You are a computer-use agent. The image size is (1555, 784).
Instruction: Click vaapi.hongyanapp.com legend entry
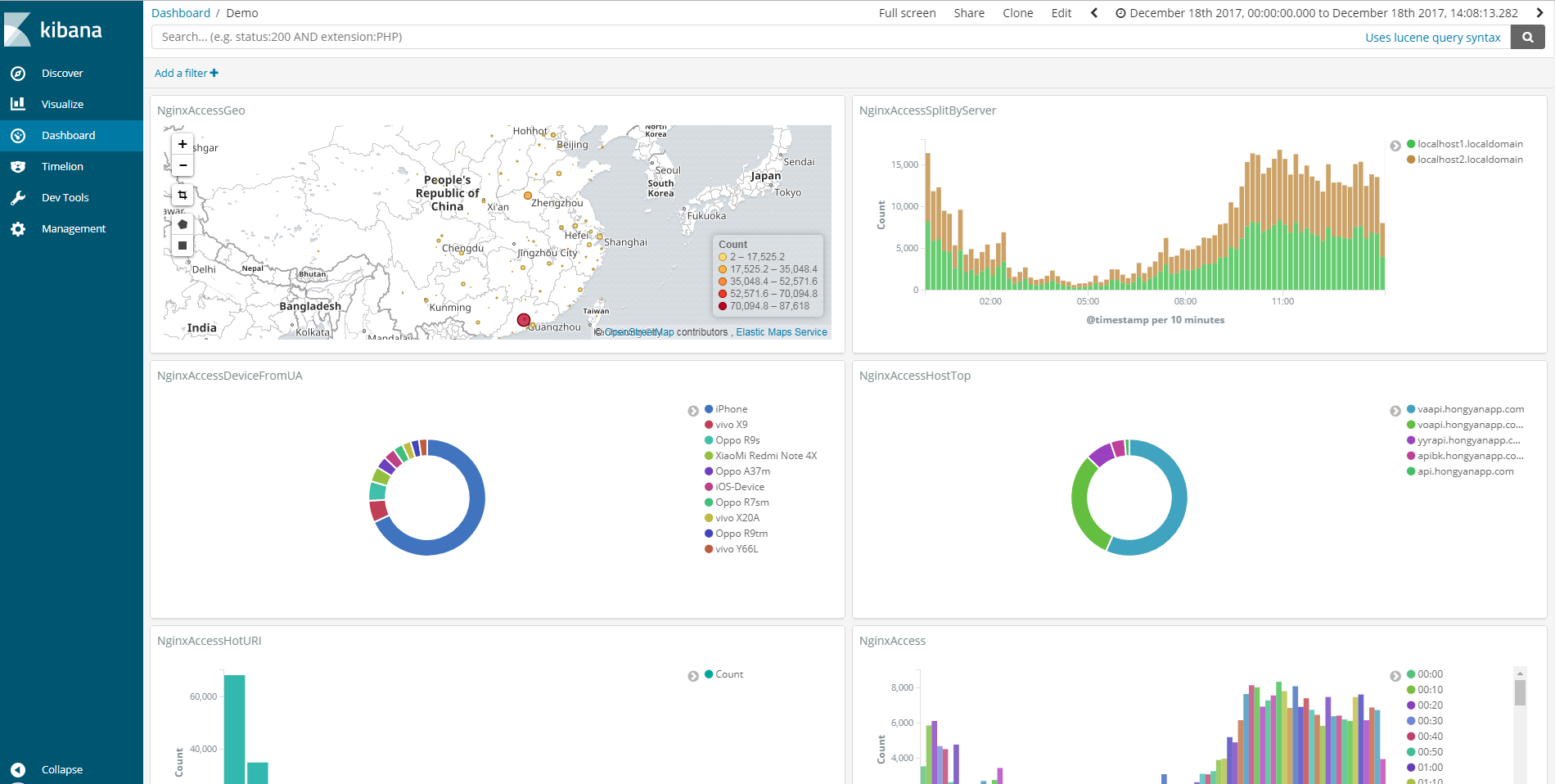(1466, 409)
